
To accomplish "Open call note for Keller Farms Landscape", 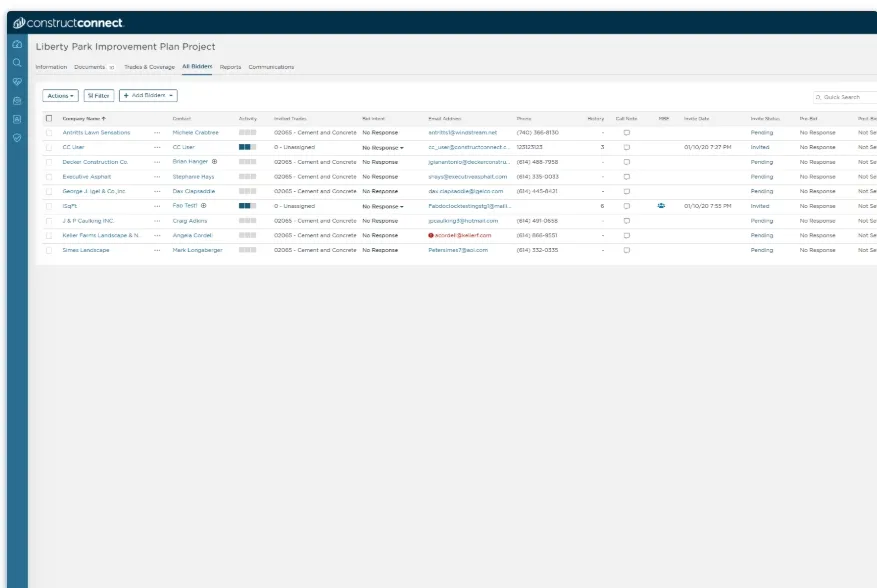I will [626, 235].
